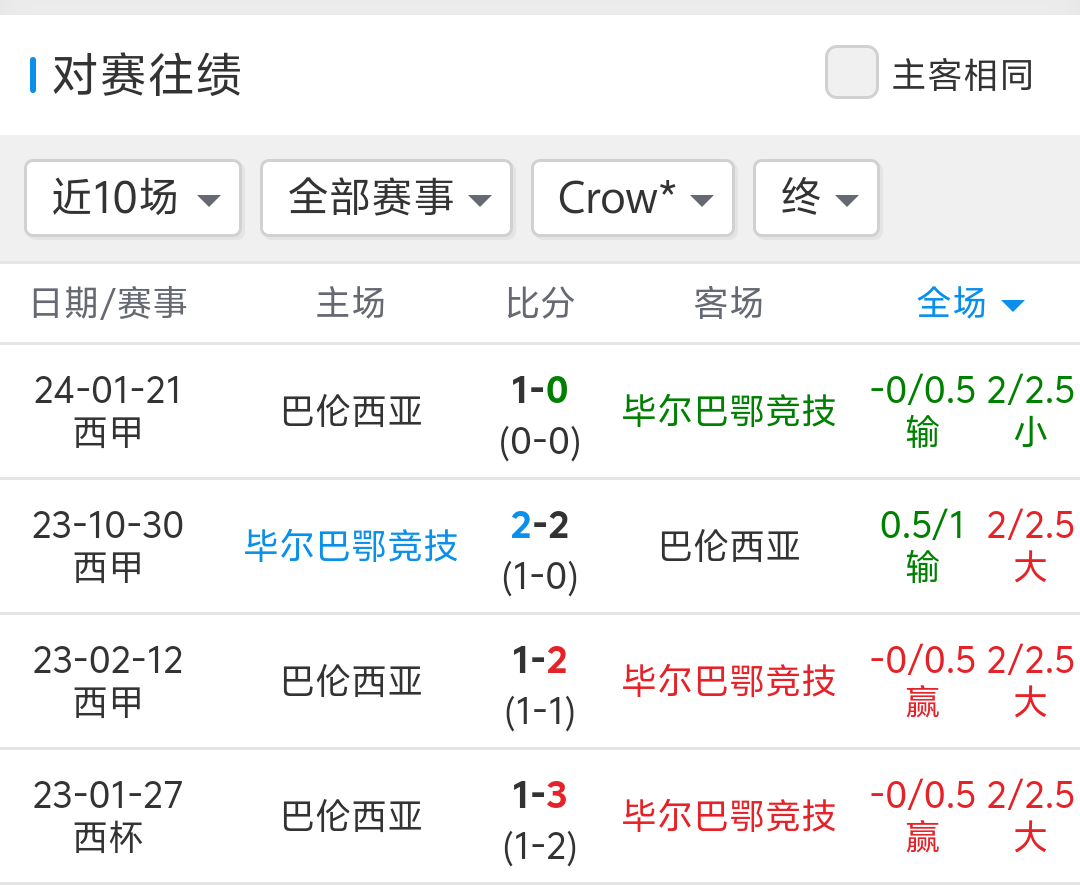Open home team 毕尔巴鄂竞技 in 23-10-30 row
This screenshot has width=1080, height=886.
351,546
